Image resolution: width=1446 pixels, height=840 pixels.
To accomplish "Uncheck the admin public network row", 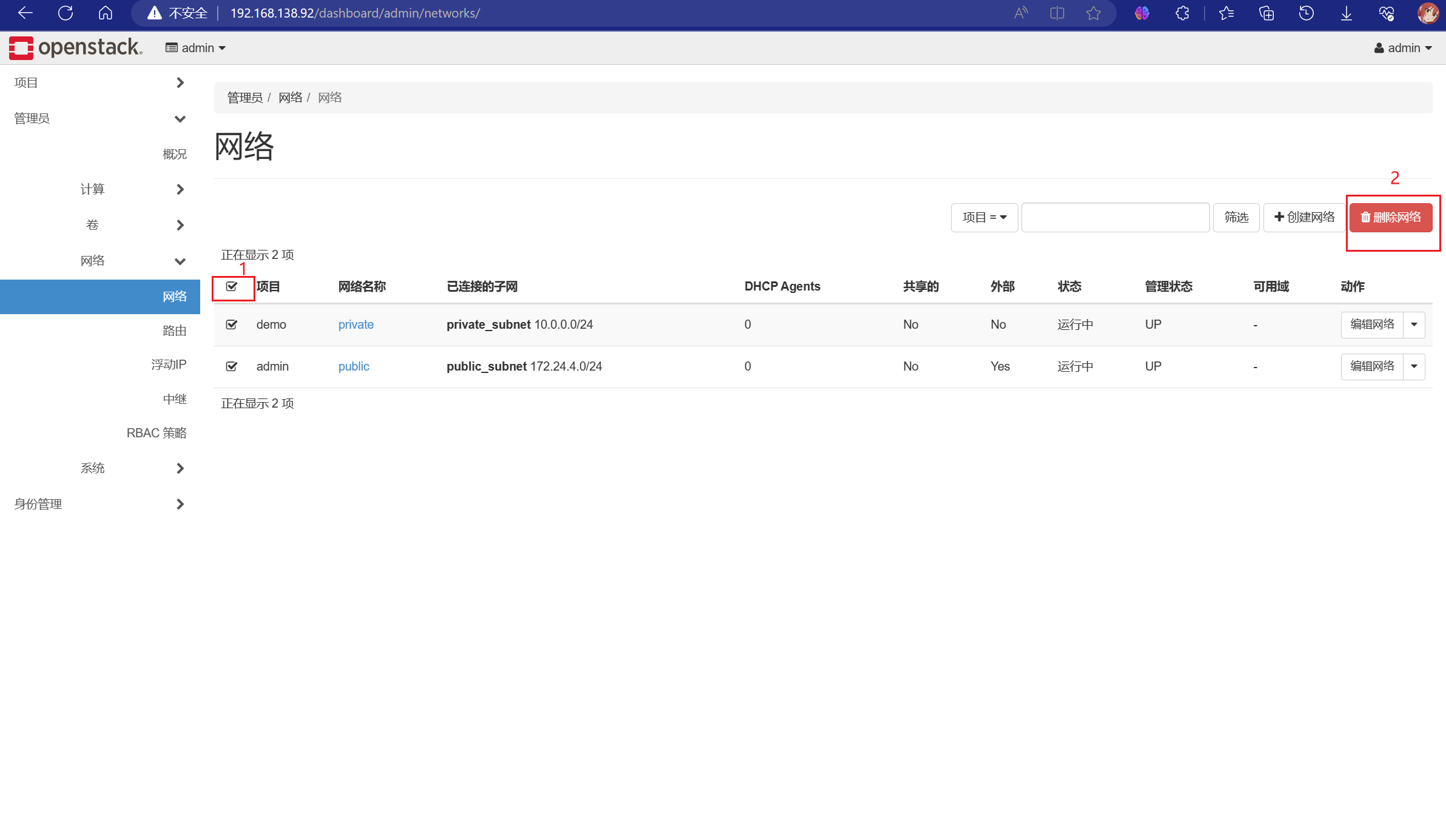I will tap(232, 366).
